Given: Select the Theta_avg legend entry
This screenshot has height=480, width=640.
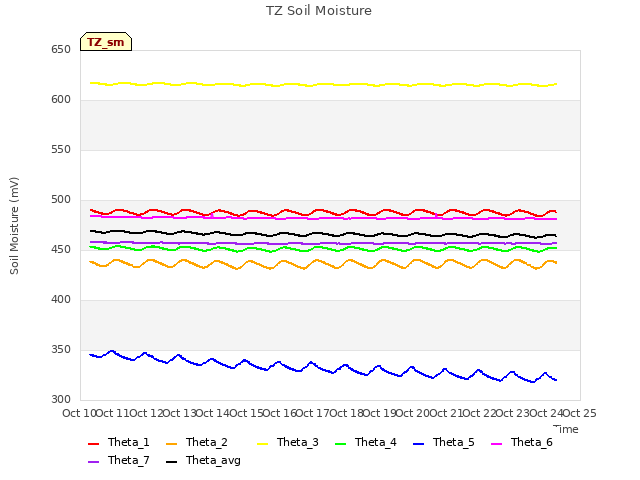Looking at the screenshot, I should click(203, 460).
